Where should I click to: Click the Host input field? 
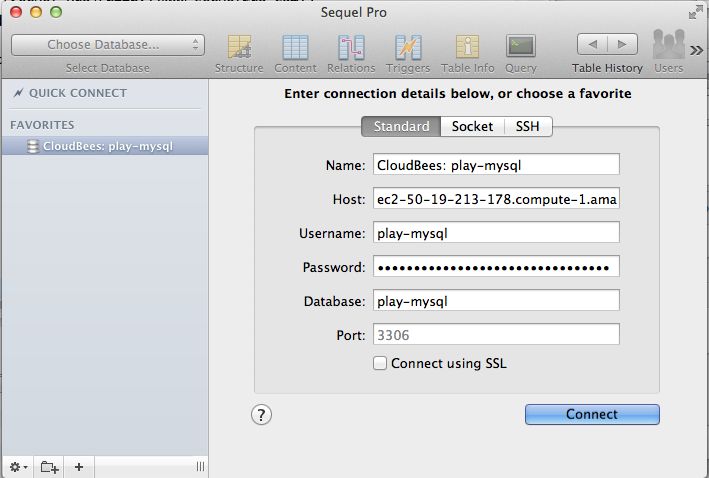coord(496,199)
